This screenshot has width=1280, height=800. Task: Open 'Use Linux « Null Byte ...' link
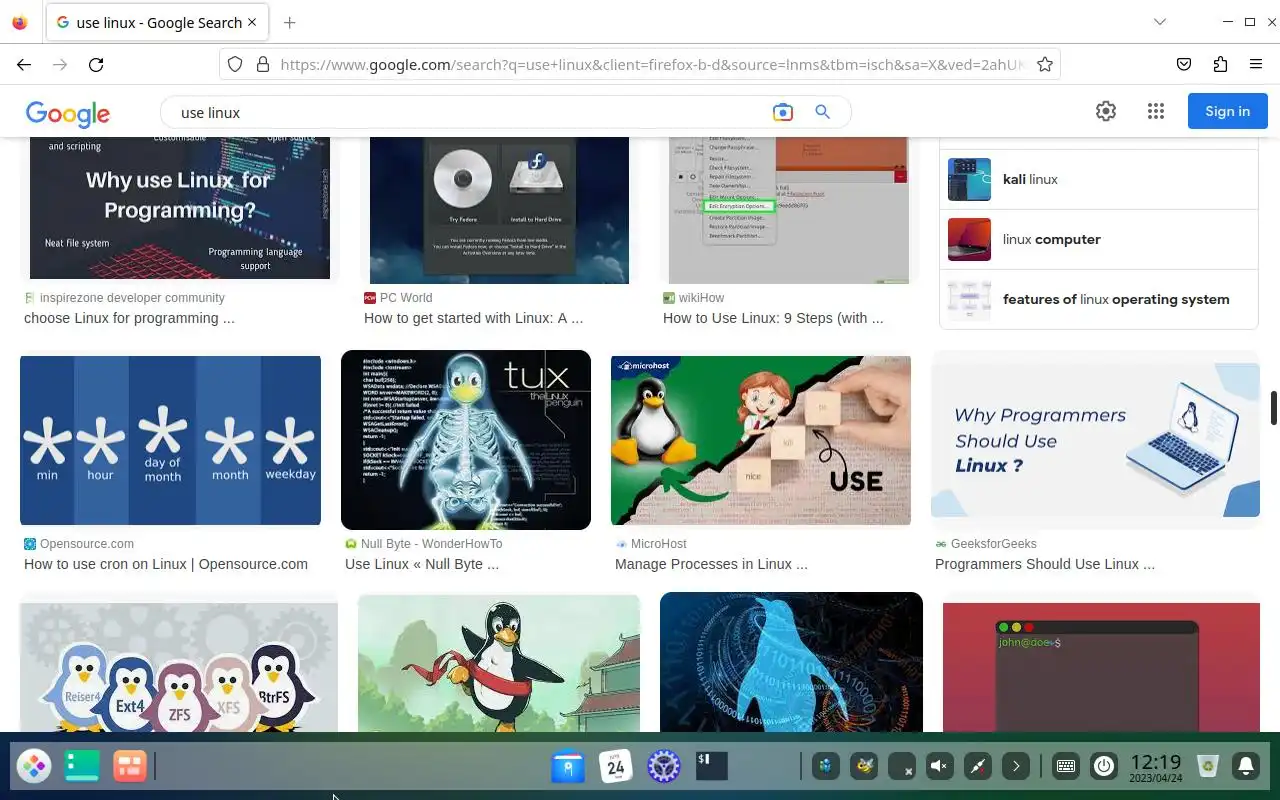(x=422, y=564)
